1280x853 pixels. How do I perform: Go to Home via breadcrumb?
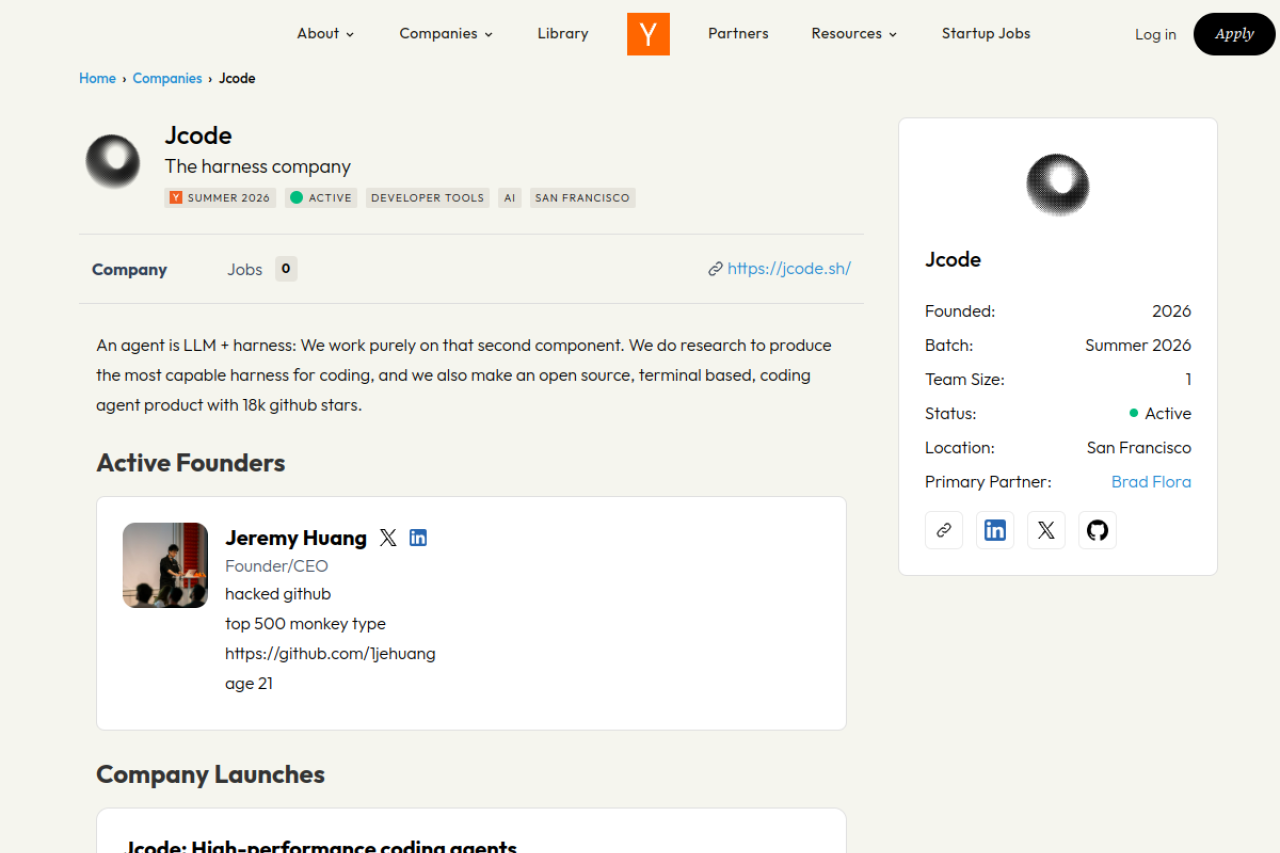click(98, 78)
